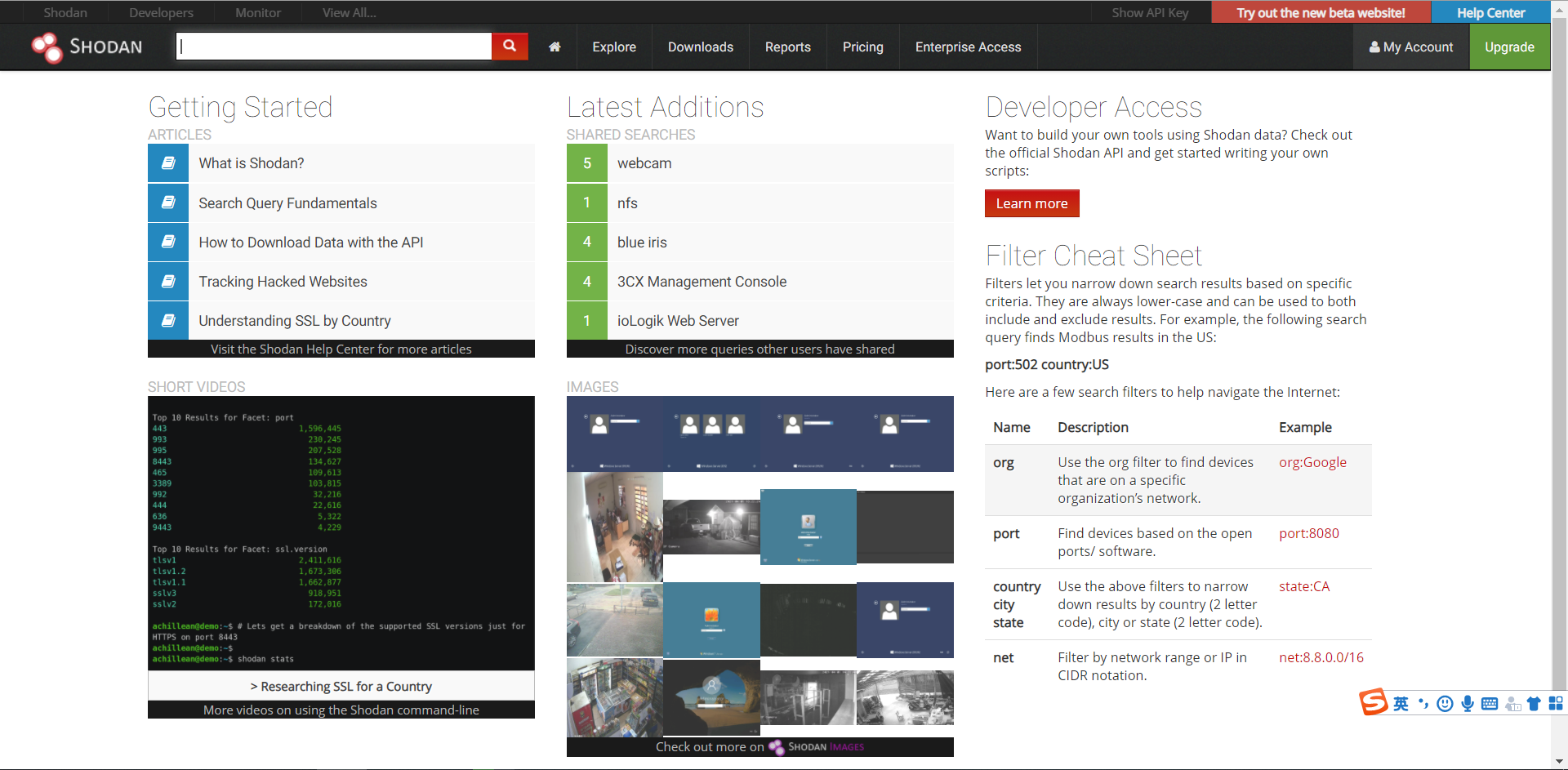
Task: Open the Reports menu item
Action: tap(788, 47)
